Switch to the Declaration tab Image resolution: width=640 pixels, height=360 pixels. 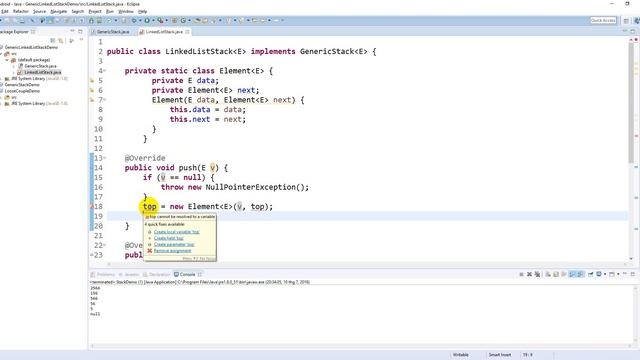(157, 274)
